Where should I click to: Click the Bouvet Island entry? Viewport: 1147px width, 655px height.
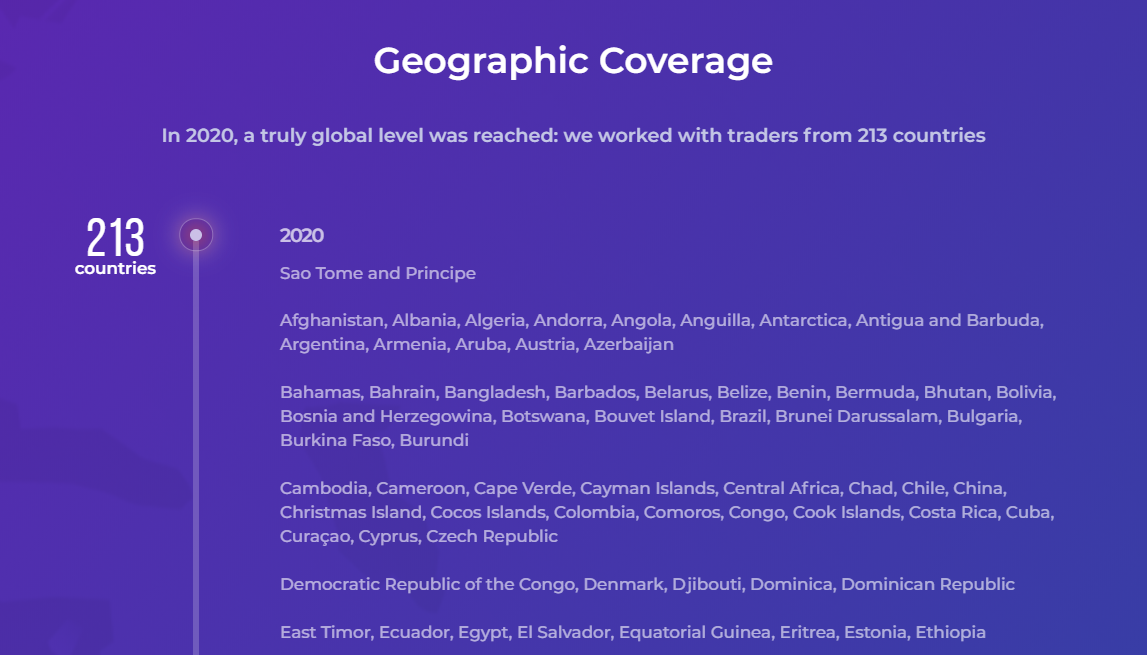653,416
